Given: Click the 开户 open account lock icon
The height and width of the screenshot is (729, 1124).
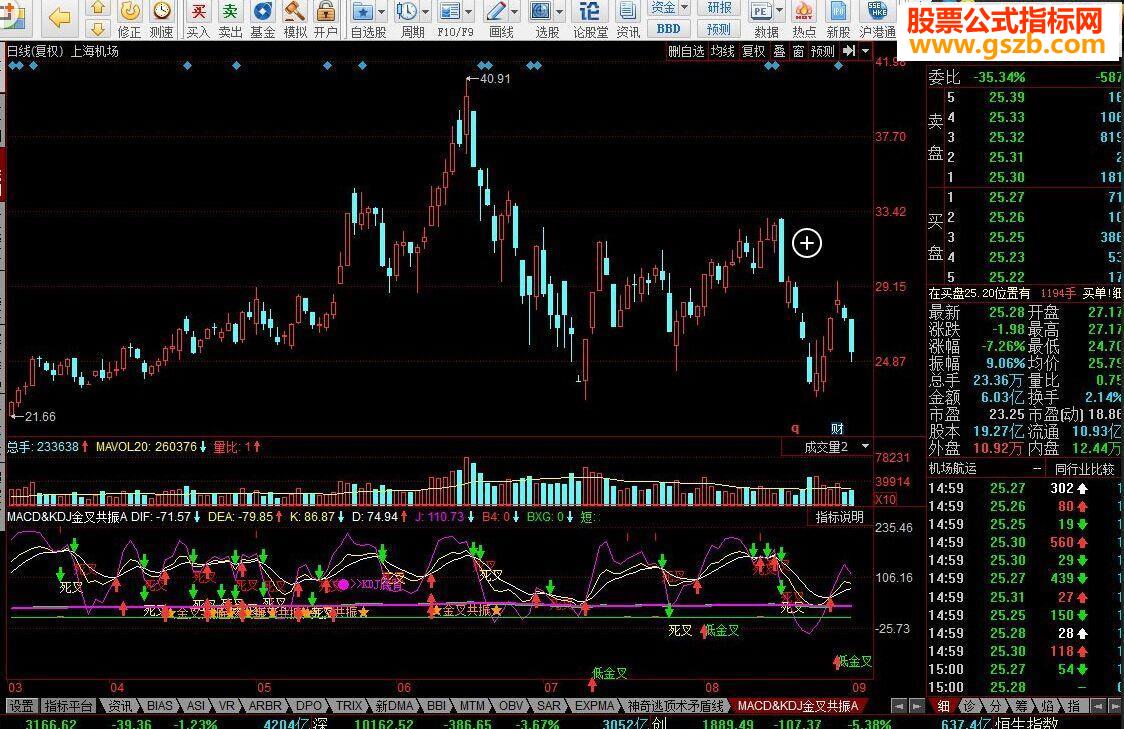Looking at the screenshot, I should click(325, 19).
